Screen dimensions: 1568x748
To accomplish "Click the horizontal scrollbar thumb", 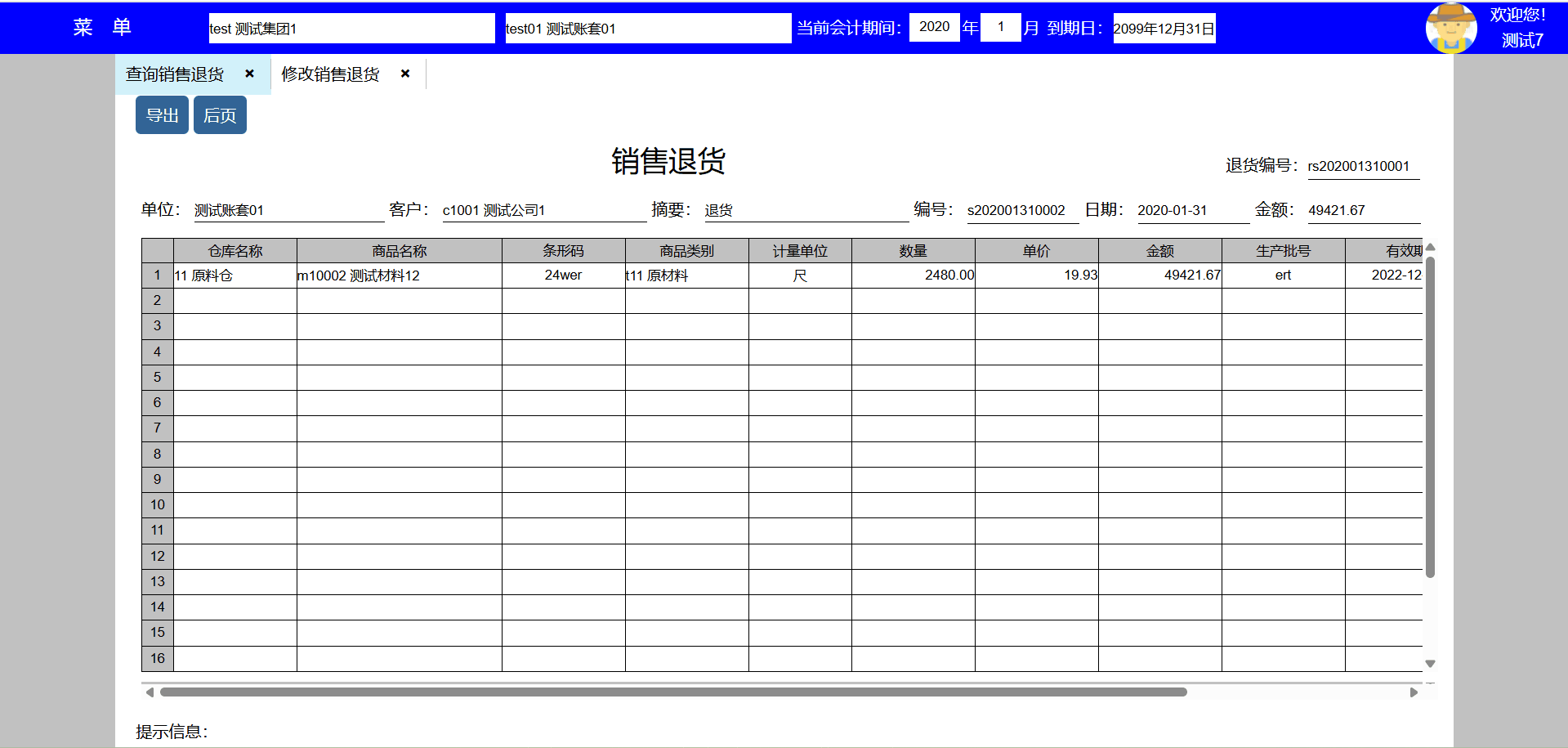I will click(673, 692).
